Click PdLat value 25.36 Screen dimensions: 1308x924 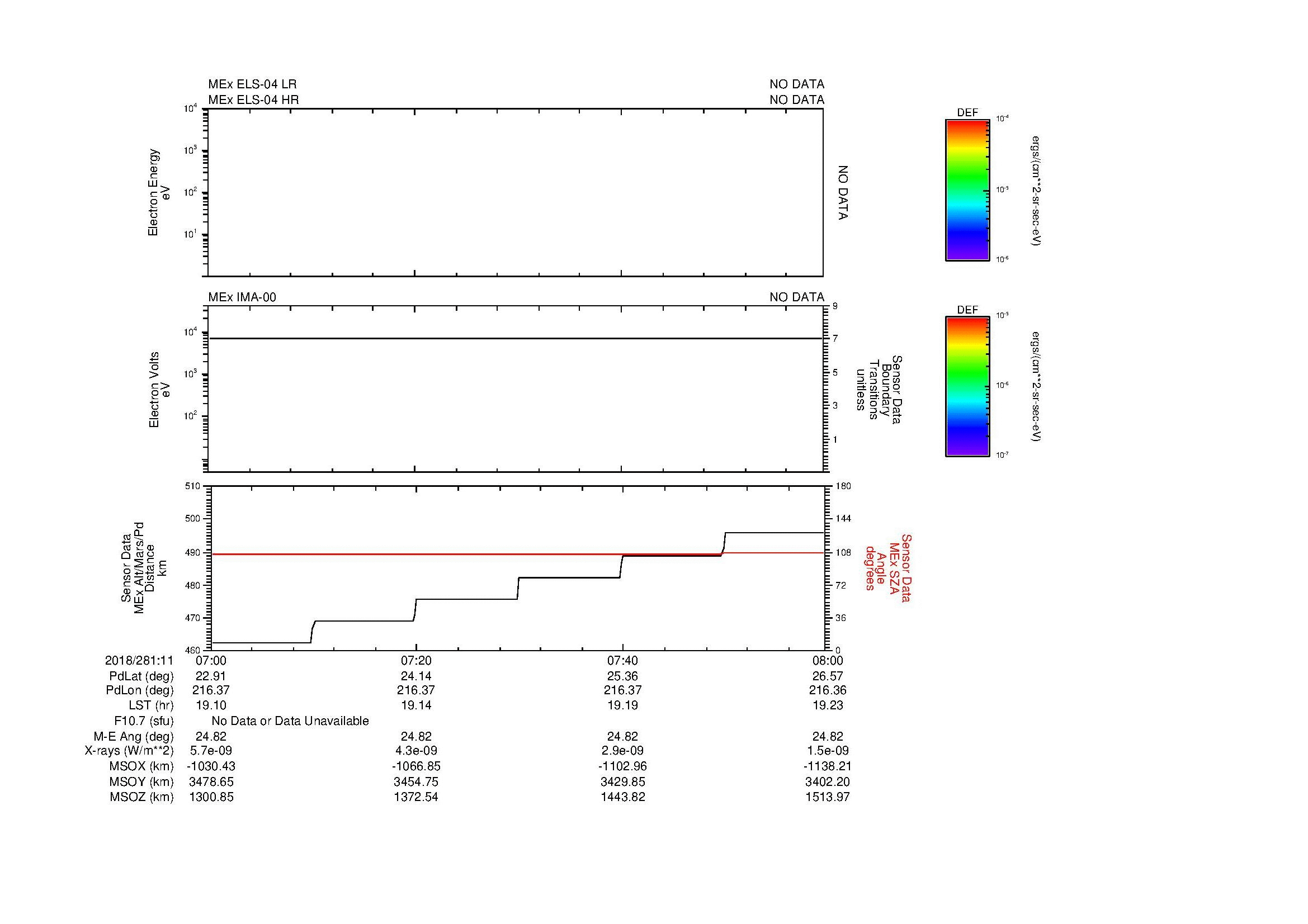622,676
